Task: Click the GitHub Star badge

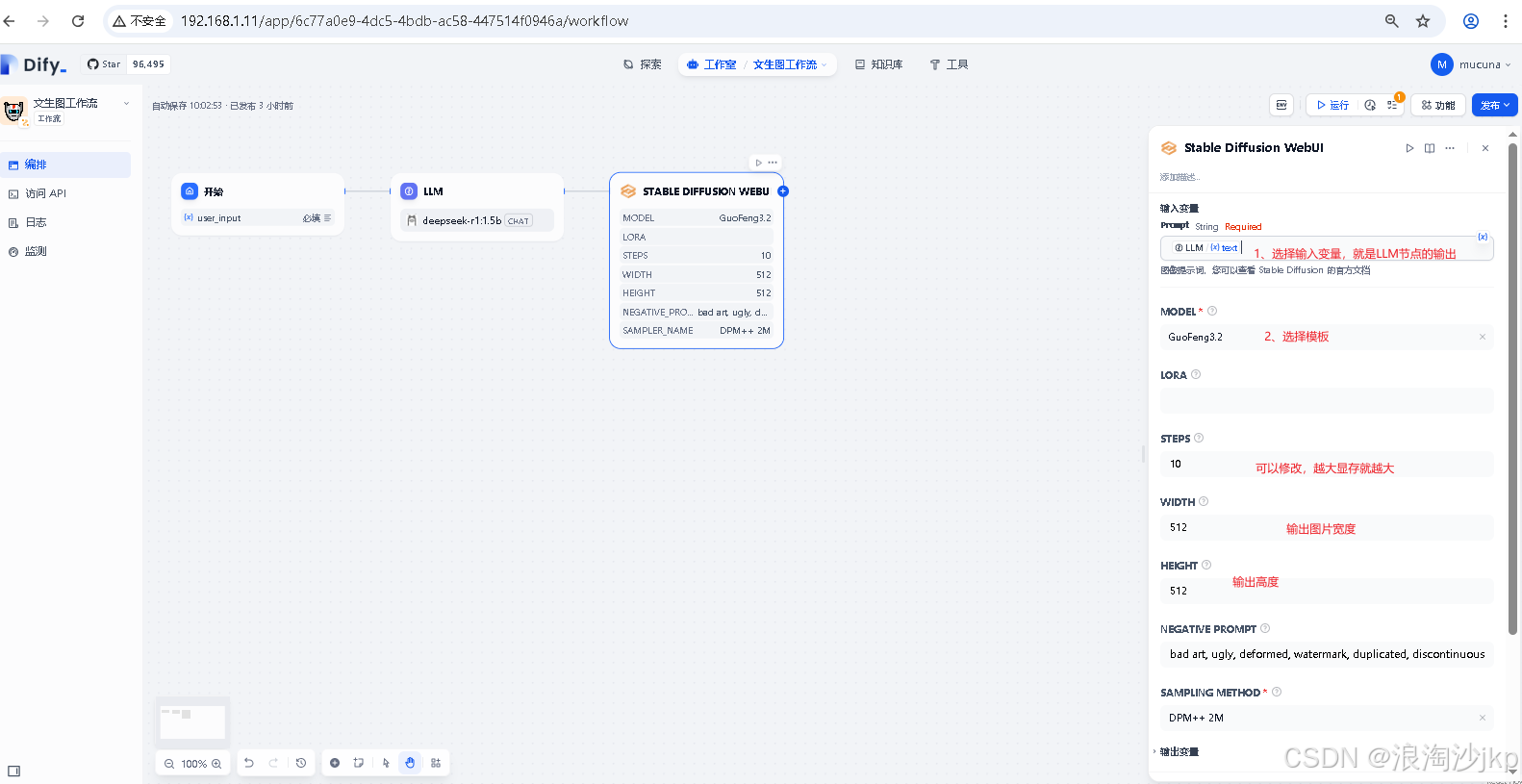Action: tap(127, 64)
